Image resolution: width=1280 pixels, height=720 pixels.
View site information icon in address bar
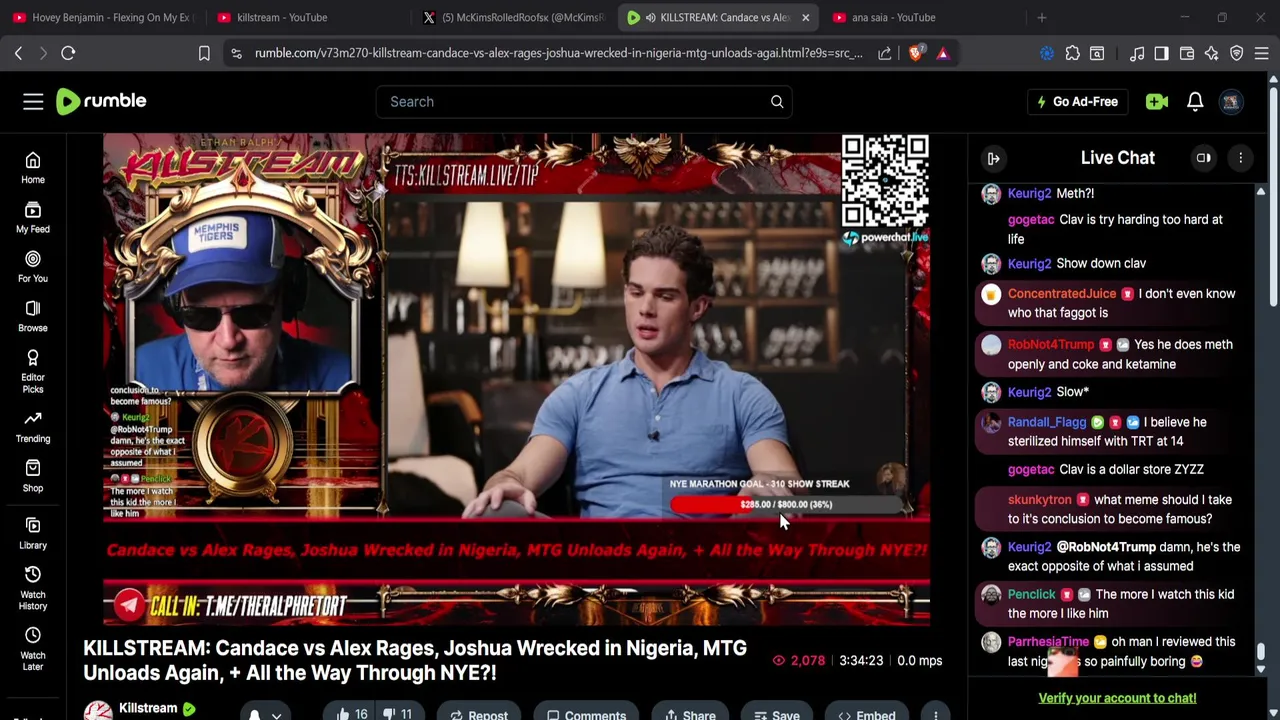pyautogui.click(x=236, y=53)
